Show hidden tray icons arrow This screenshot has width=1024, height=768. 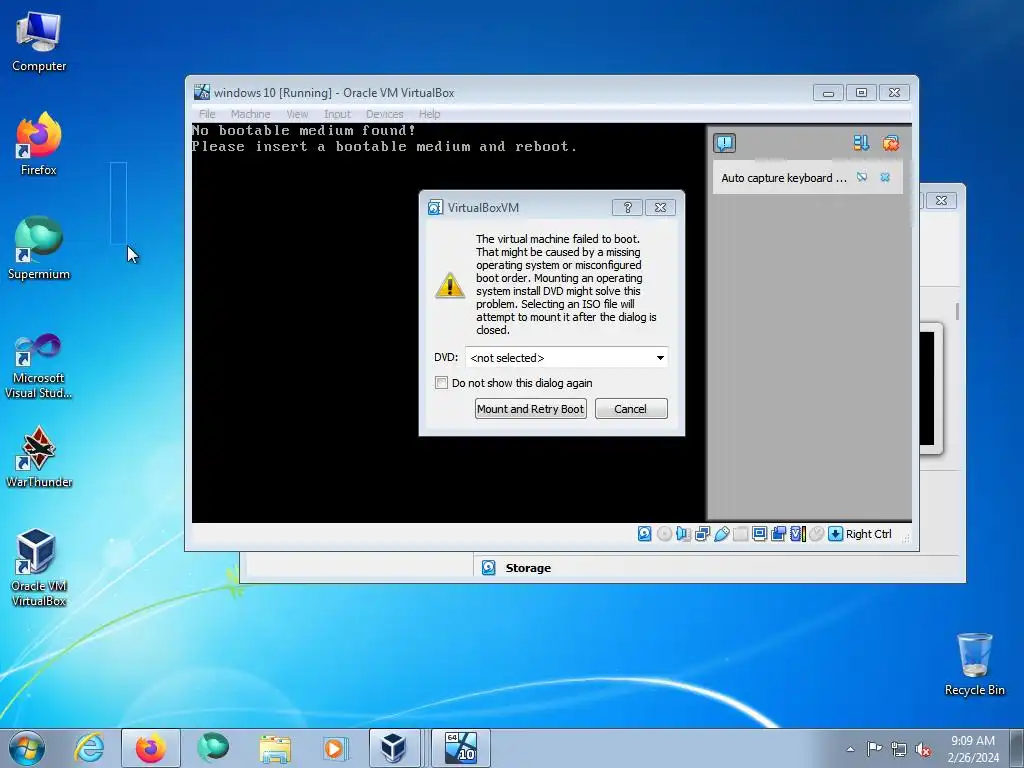pyautogui.click(x=850, y=749)
